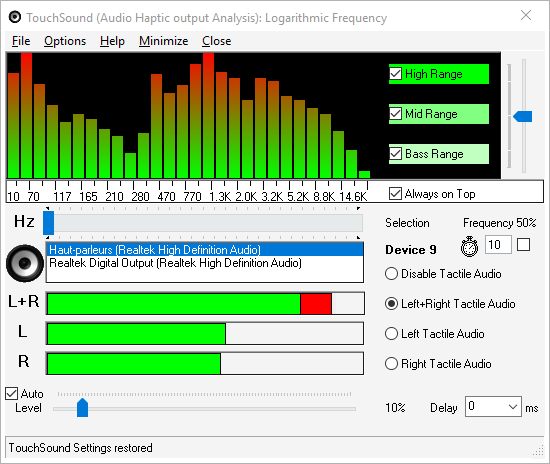The image size is (550, 464).
Task: Open the File menu
Action: click(21, 41)
